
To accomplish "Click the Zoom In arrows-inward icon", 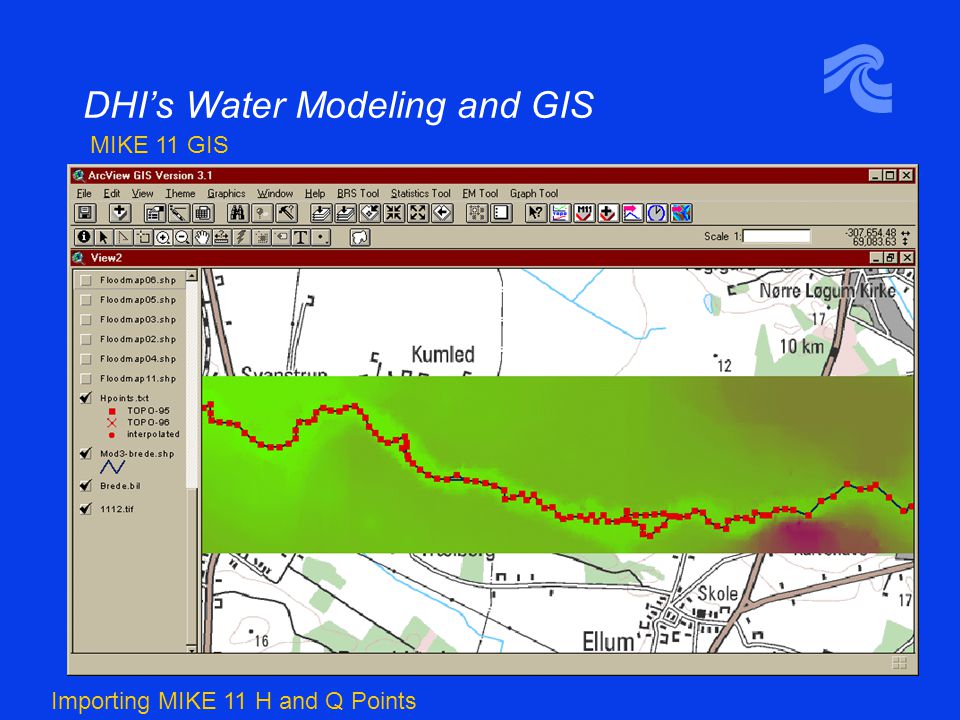I will 394,213.
